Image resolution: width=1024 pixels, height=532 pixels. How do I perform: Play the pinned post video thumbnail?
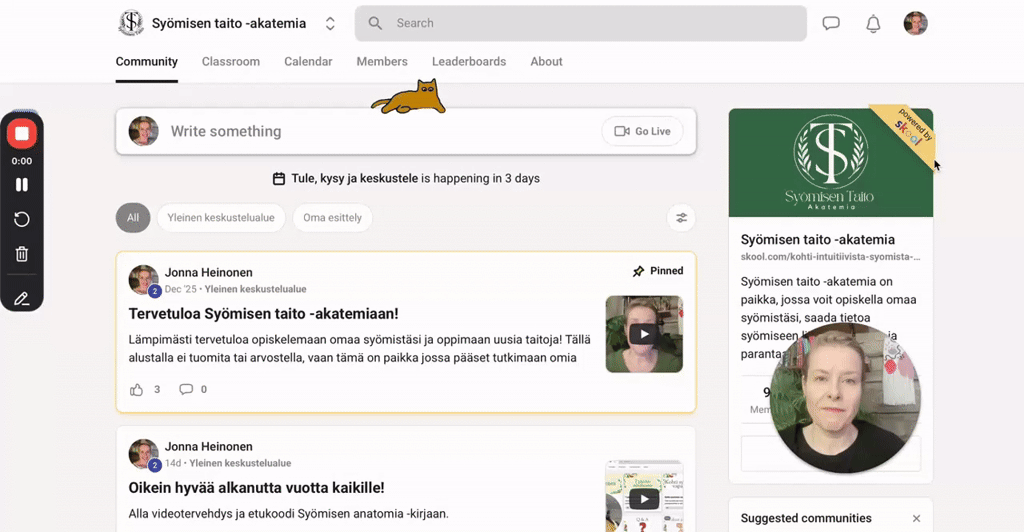tap(644, 334)
